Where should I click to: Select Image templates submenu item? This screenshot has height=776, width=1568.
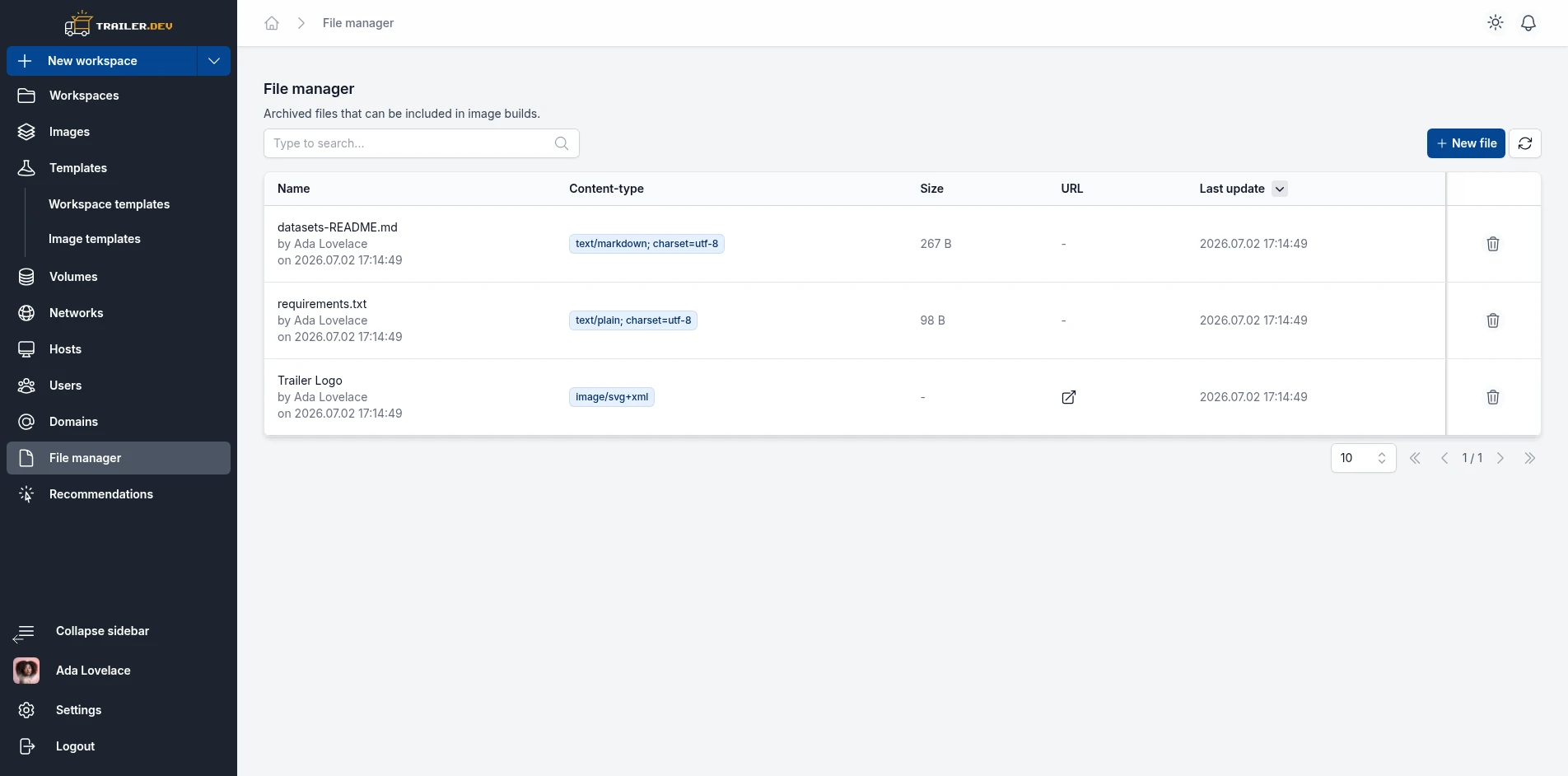tap(95, 239)
